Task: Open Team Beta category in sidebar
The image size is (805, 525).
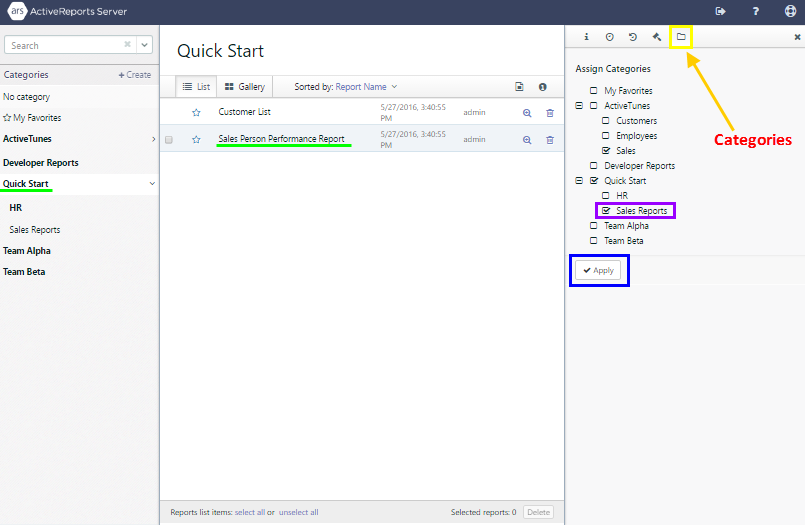Action: (24, 272)
